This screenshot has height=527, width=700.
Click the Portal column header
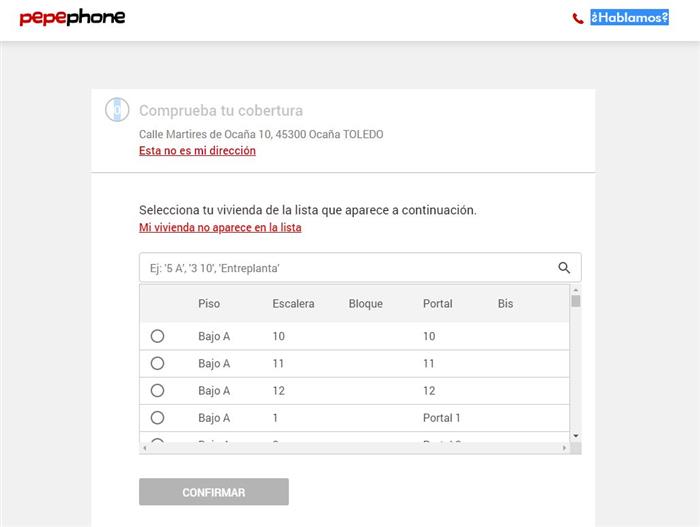coord(438,304)
